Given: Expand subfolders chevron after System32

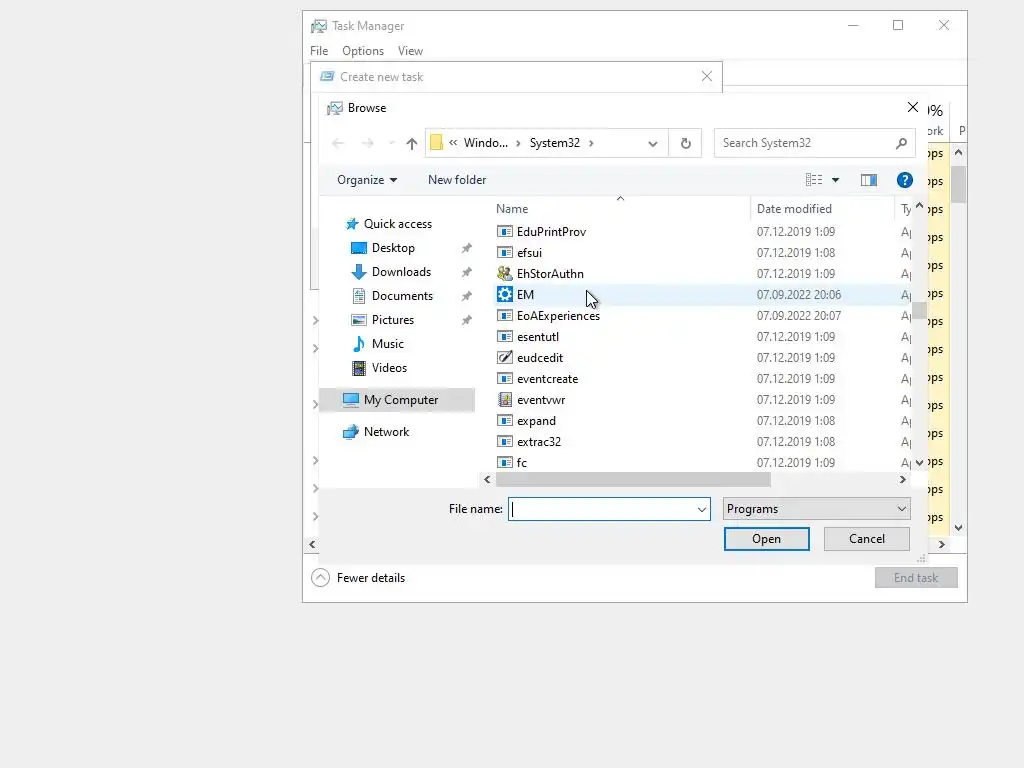Looking at the screenshot, I should [591, 143].
